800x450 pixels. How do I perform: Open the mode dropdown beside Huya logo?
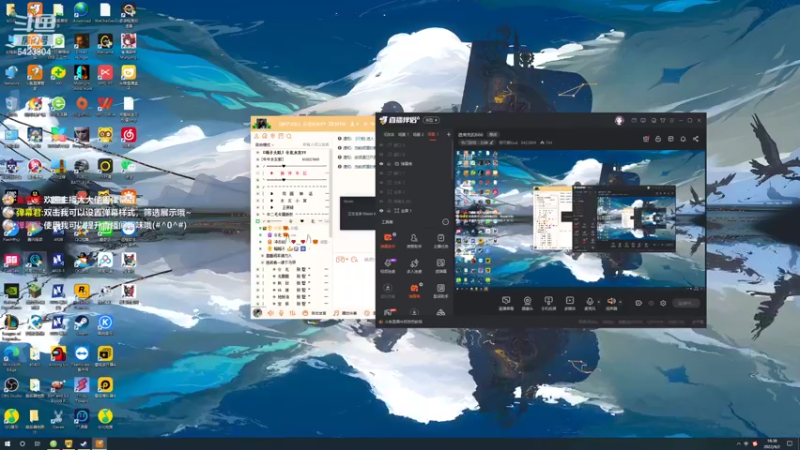pyautogui.click(x=432, y=120)
